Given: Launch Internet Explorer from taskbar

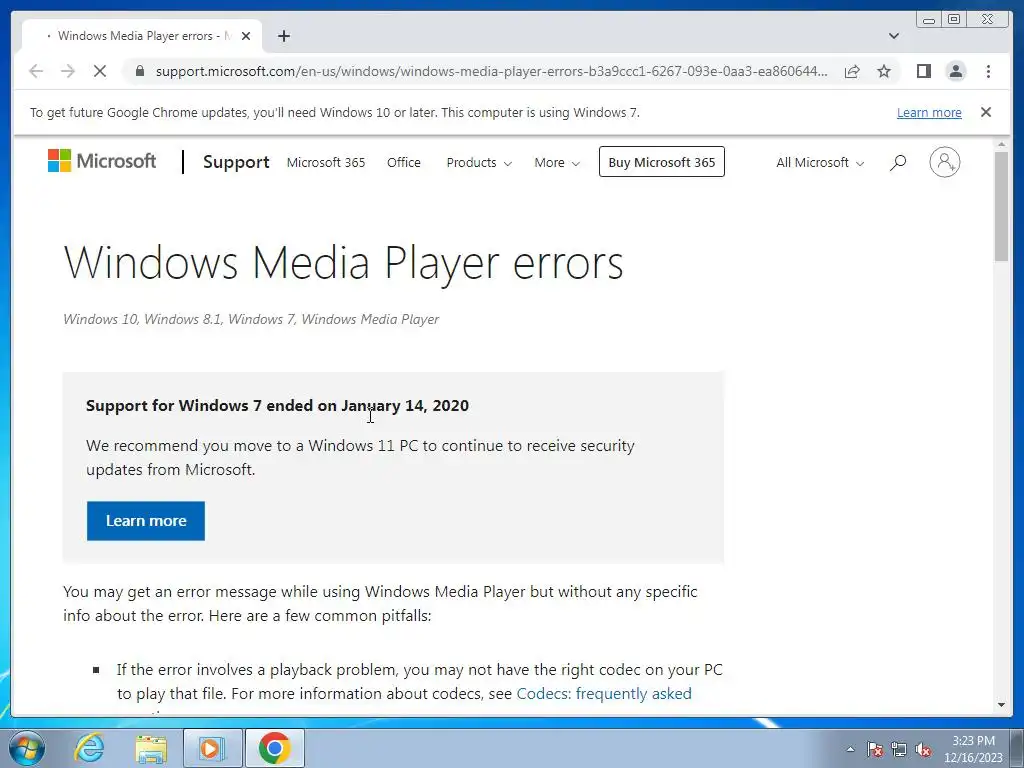Looking at the screenshot, I should click(89, 748).
